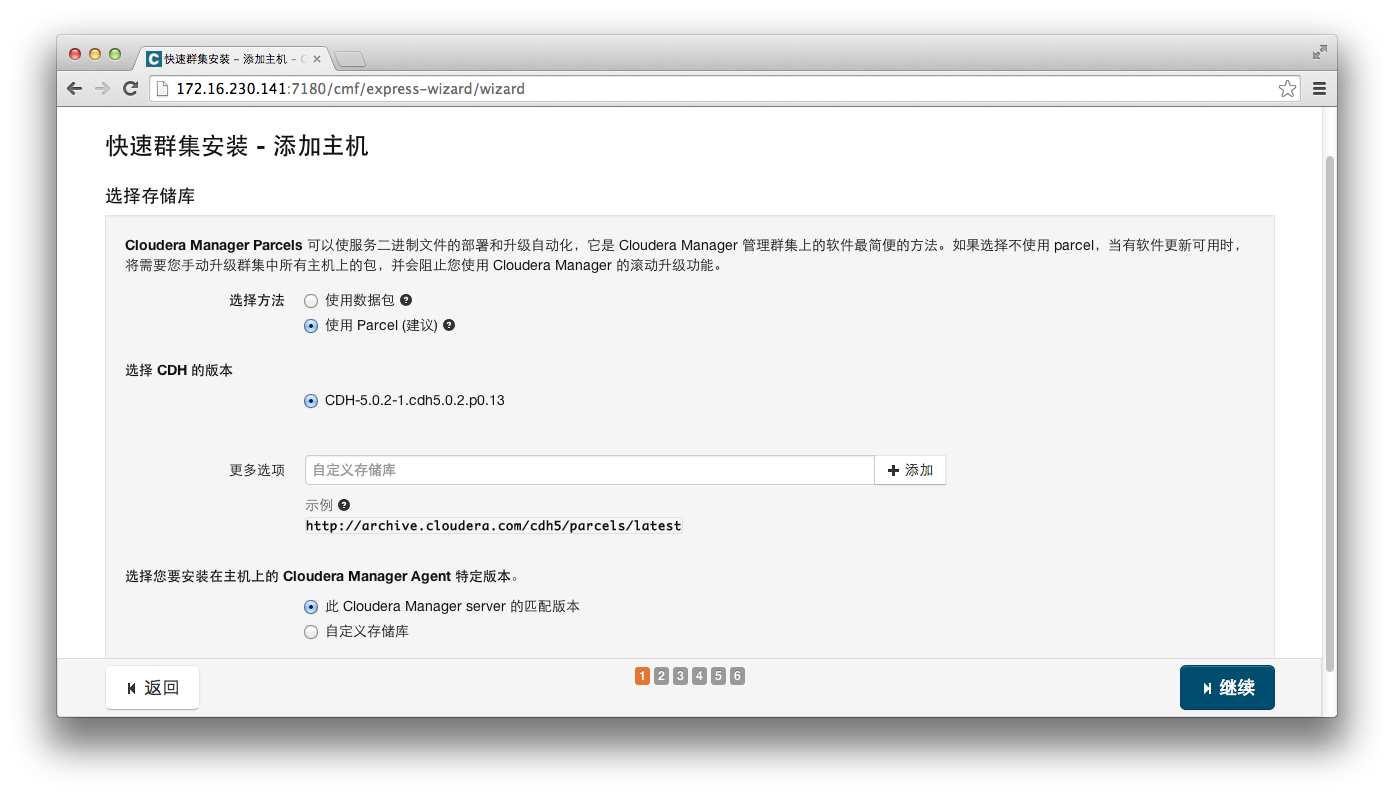
Task: Click the help icon beside 示例
Action: tap(344, 505)
